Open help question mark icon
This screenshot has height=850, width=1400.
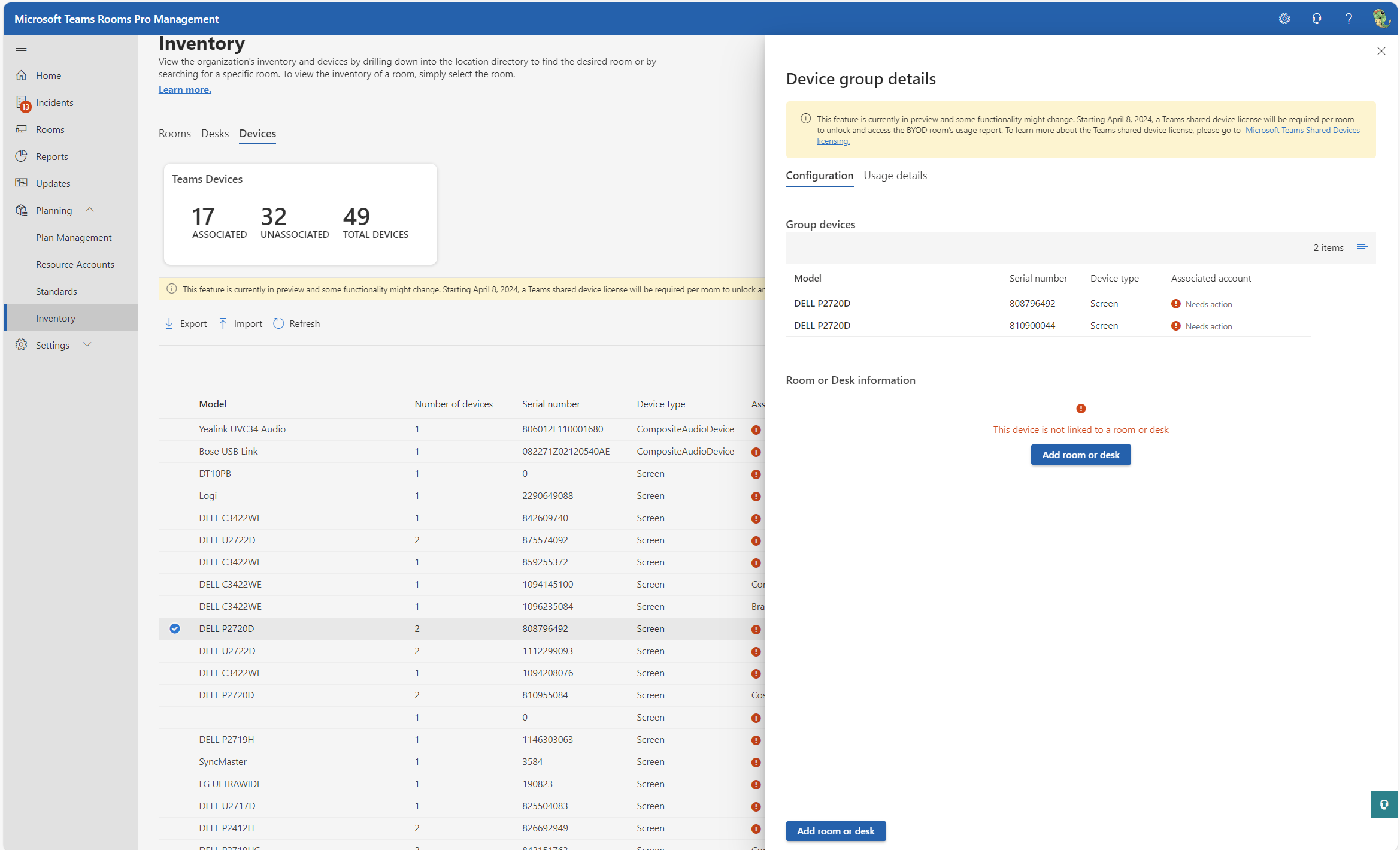click(x=1349, y=19)
